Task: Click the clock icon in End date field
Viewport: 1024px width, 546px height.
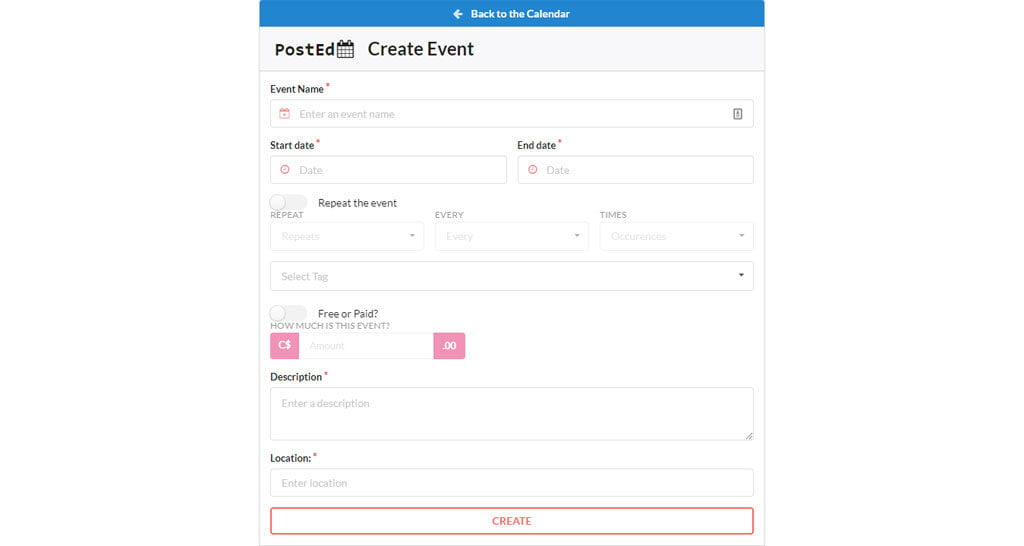Action: (532, 170)
